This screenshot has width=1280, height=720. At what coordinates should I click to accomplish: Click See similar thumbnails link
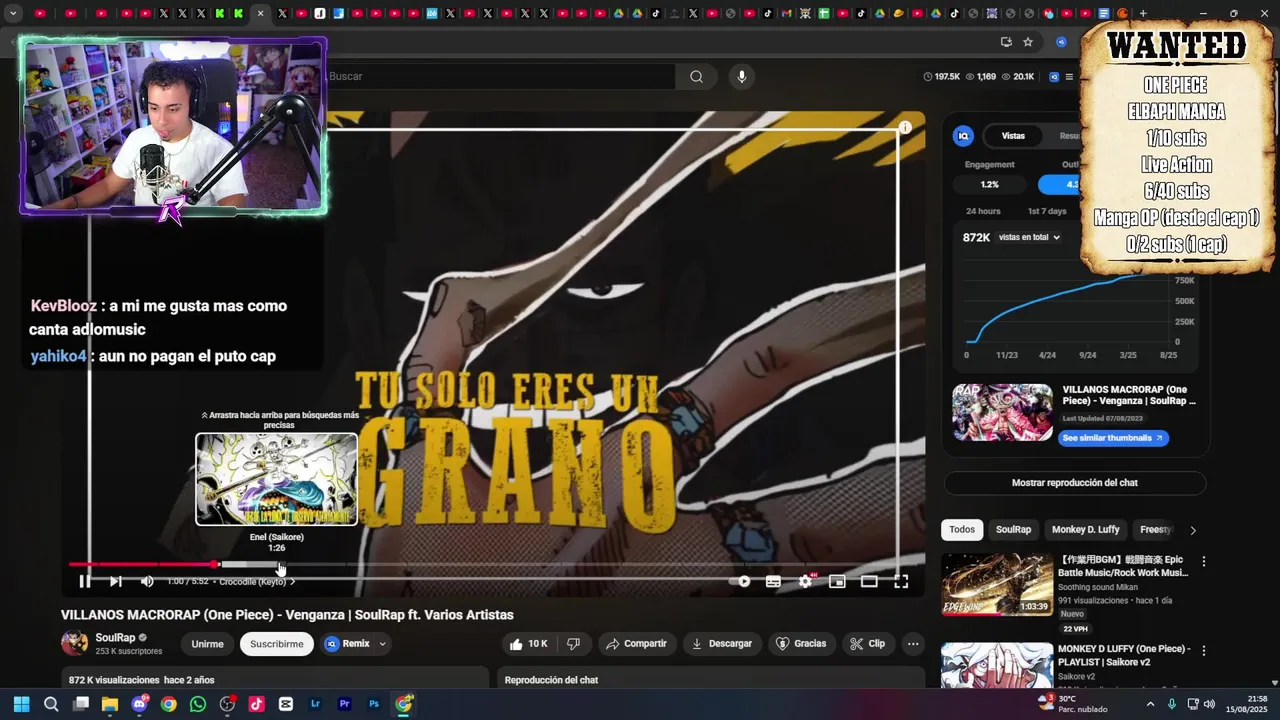pyautogui.click(x=1113, y=438)
